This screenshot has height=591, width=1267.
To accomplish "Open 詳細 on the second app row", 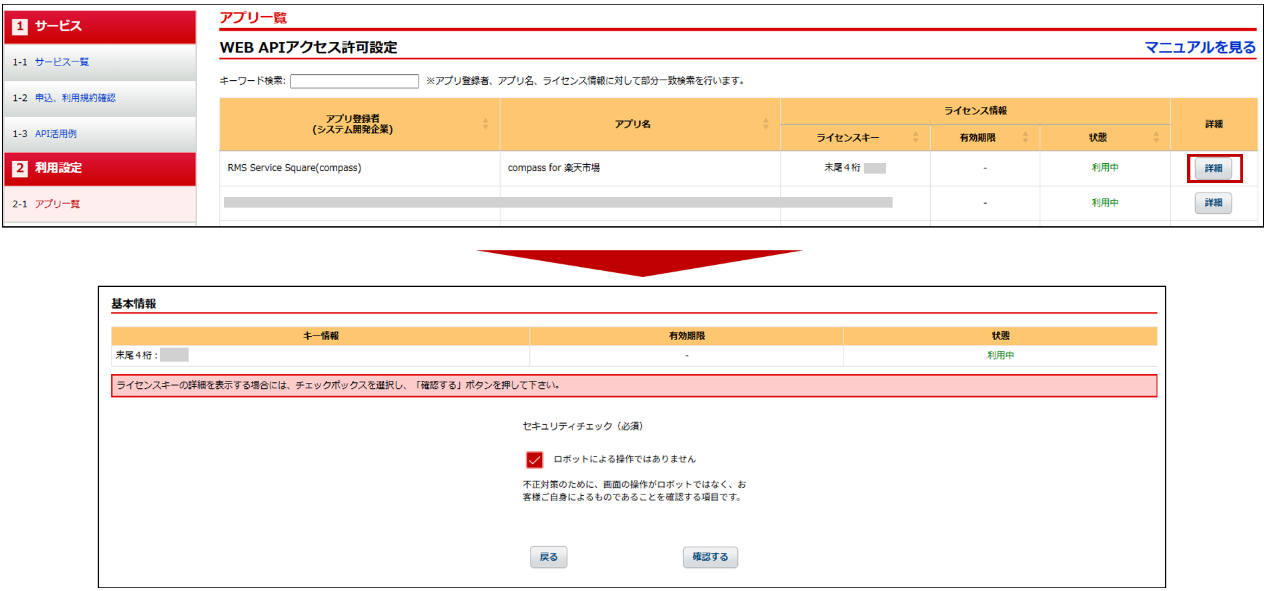I will point(1213,203).
